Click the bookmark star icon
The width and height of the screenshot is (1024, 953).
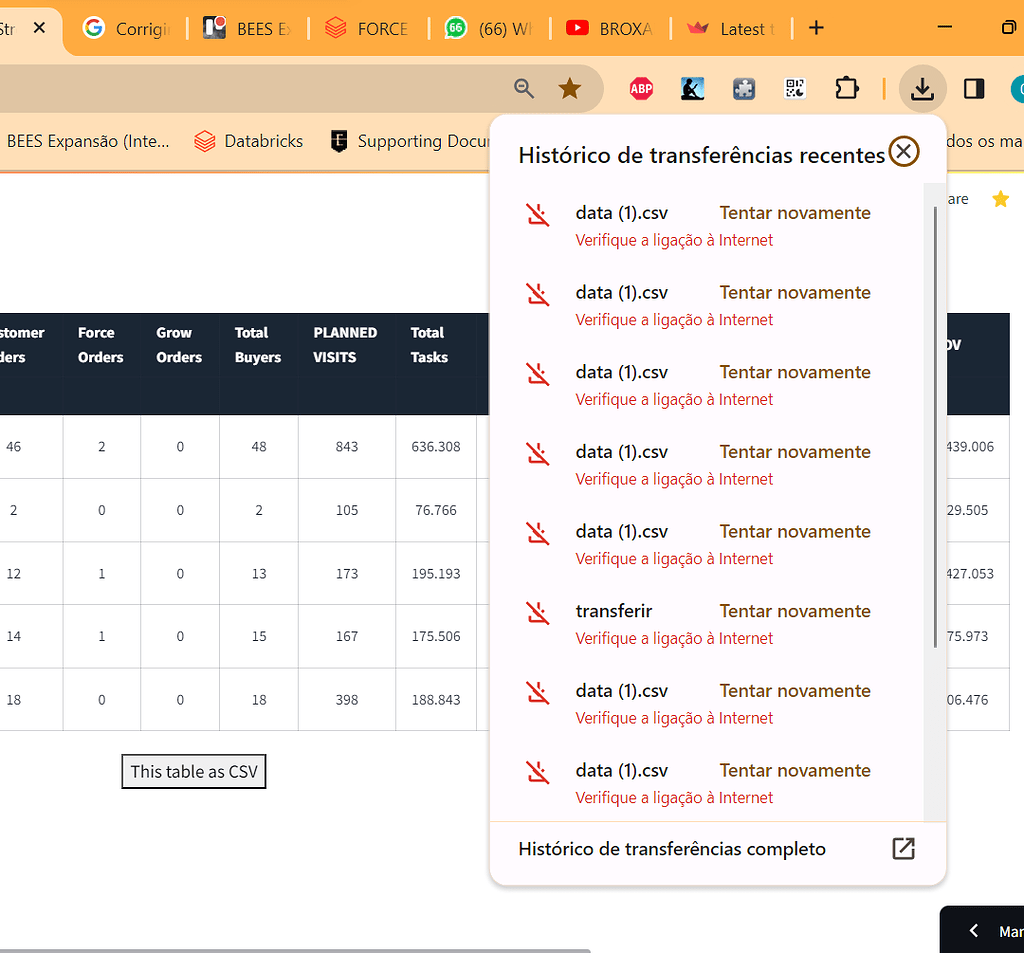pos(570,89)
